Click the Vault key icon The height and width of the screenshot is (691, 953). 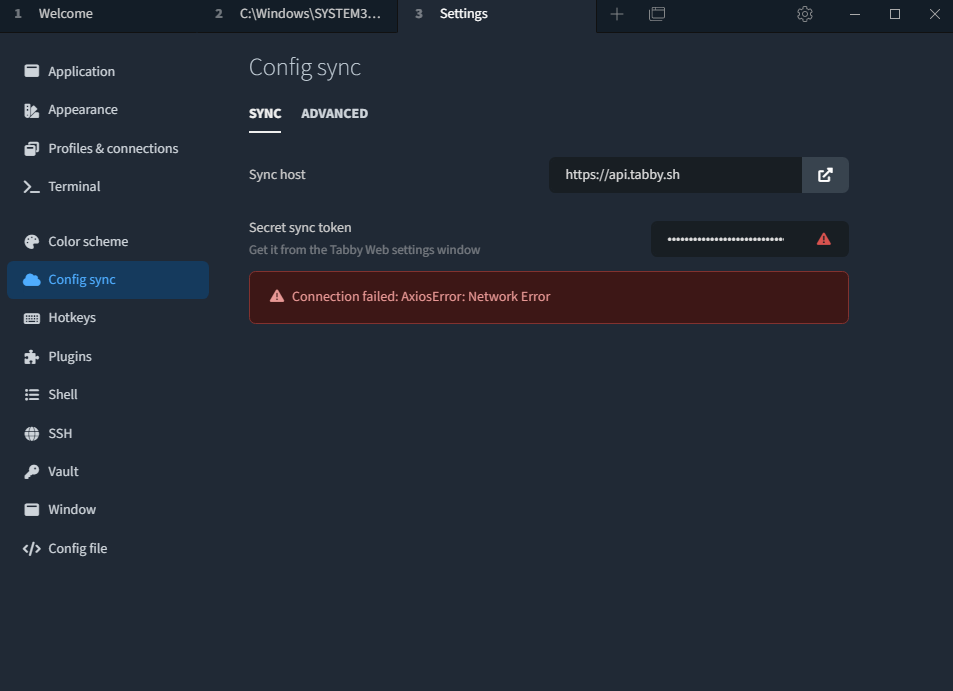point(32,472)
